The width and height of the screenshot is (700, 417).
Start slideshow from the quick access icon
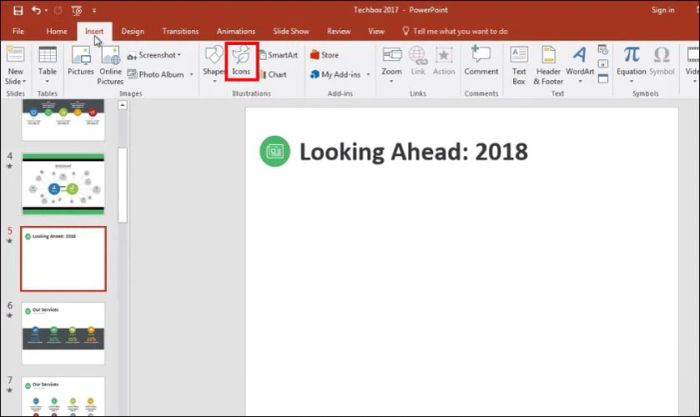(77, 10)
